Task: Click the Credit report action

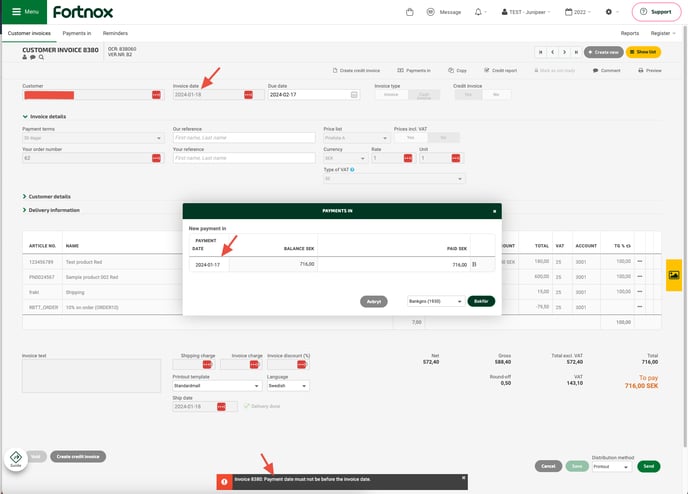Action: (x=500, y=71)
